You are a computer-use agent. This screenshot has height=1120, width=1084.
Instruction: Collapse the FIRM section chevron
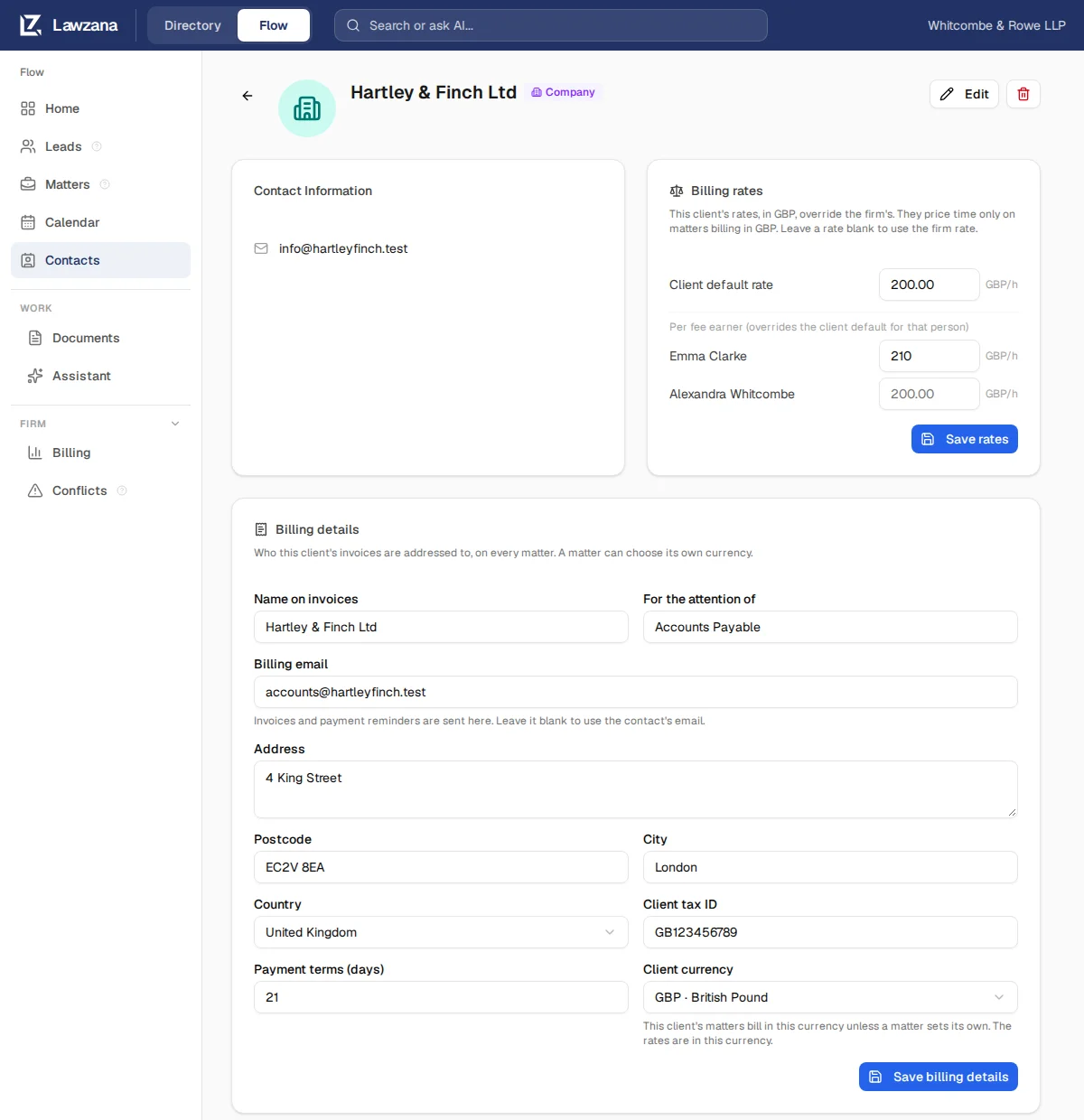click(175, 424)
